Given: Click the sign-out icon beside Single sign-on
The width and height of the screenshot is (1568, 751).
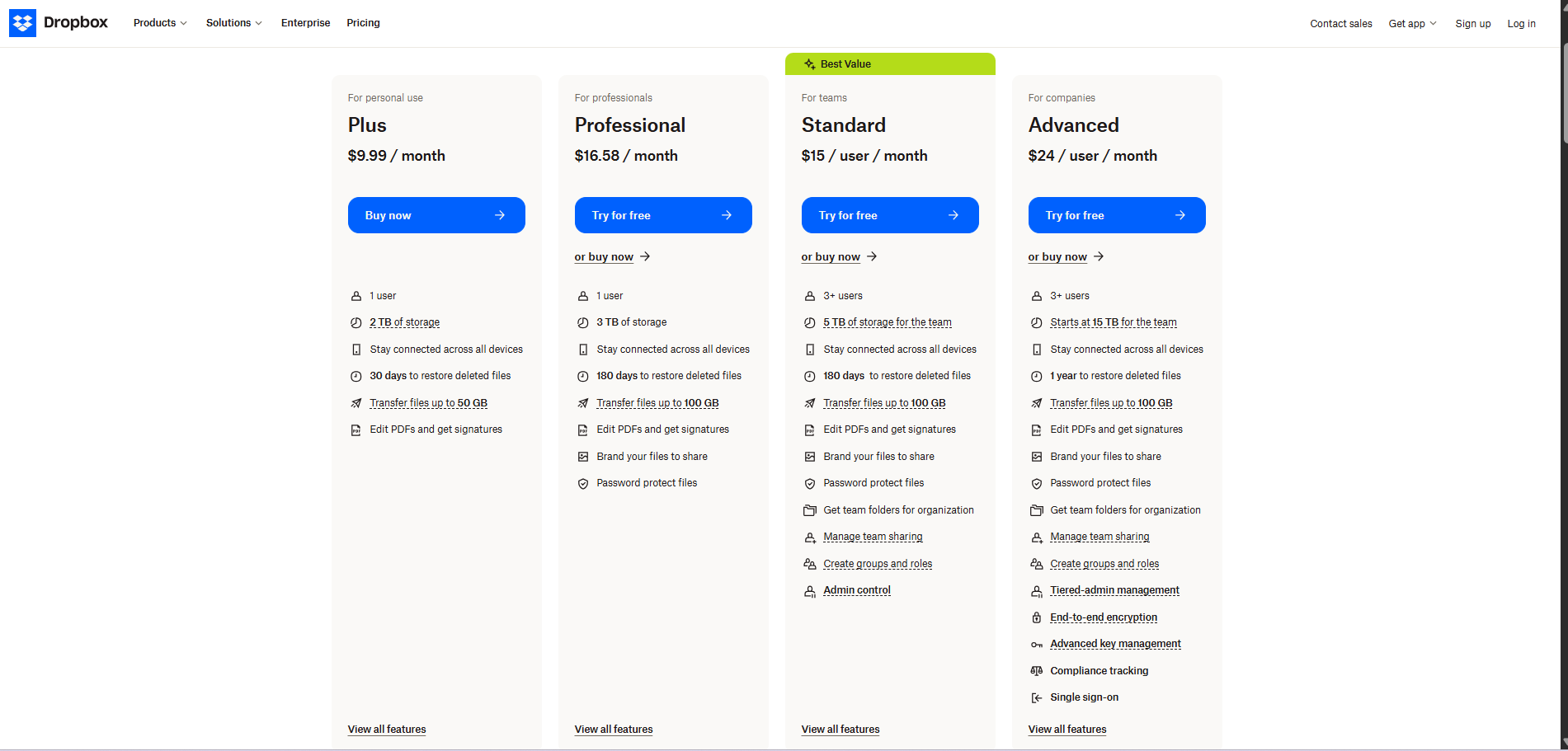Looking at the screenshot, I should pyautogui.click(x=1036, y=697).
